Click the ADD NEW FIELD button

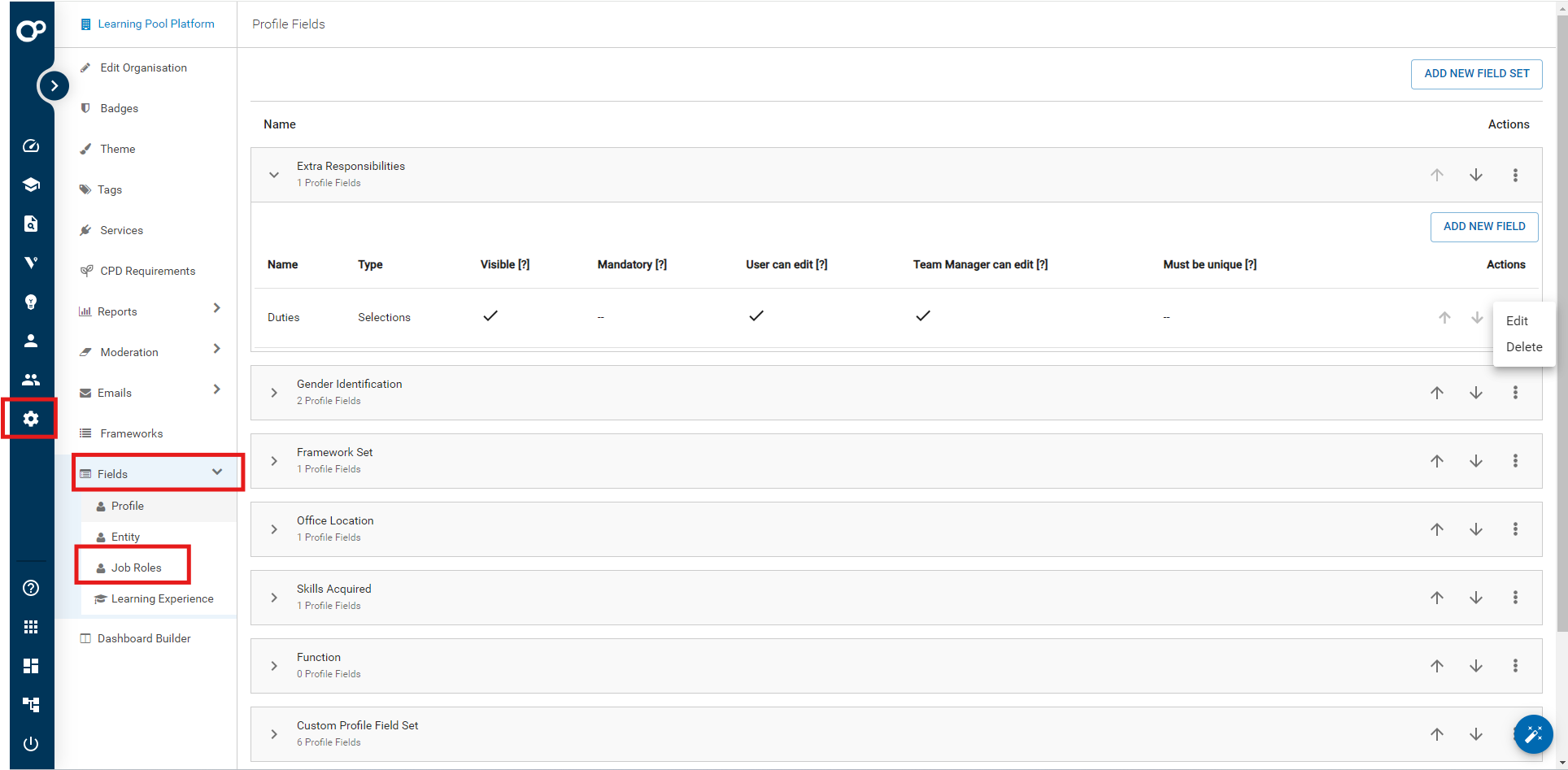[1483, 227]
